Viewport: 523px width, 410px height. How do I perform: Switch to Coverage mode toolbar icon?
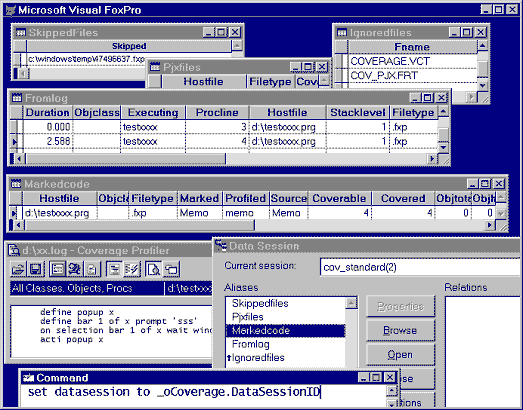point(115,269)
